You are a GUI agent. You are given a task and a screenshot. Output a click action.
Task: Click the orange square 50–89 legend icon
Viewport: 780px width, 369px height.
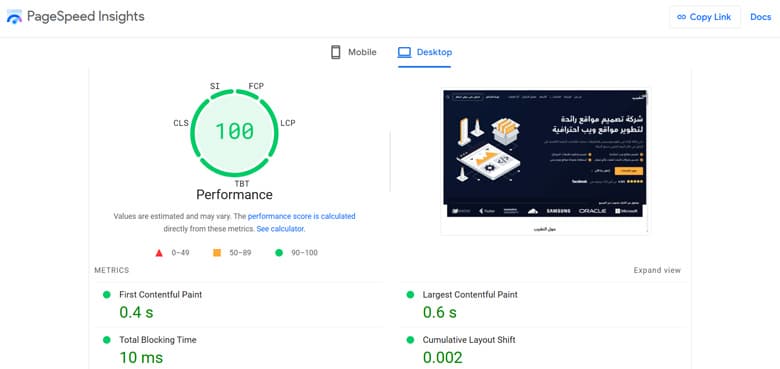[217, 253]
